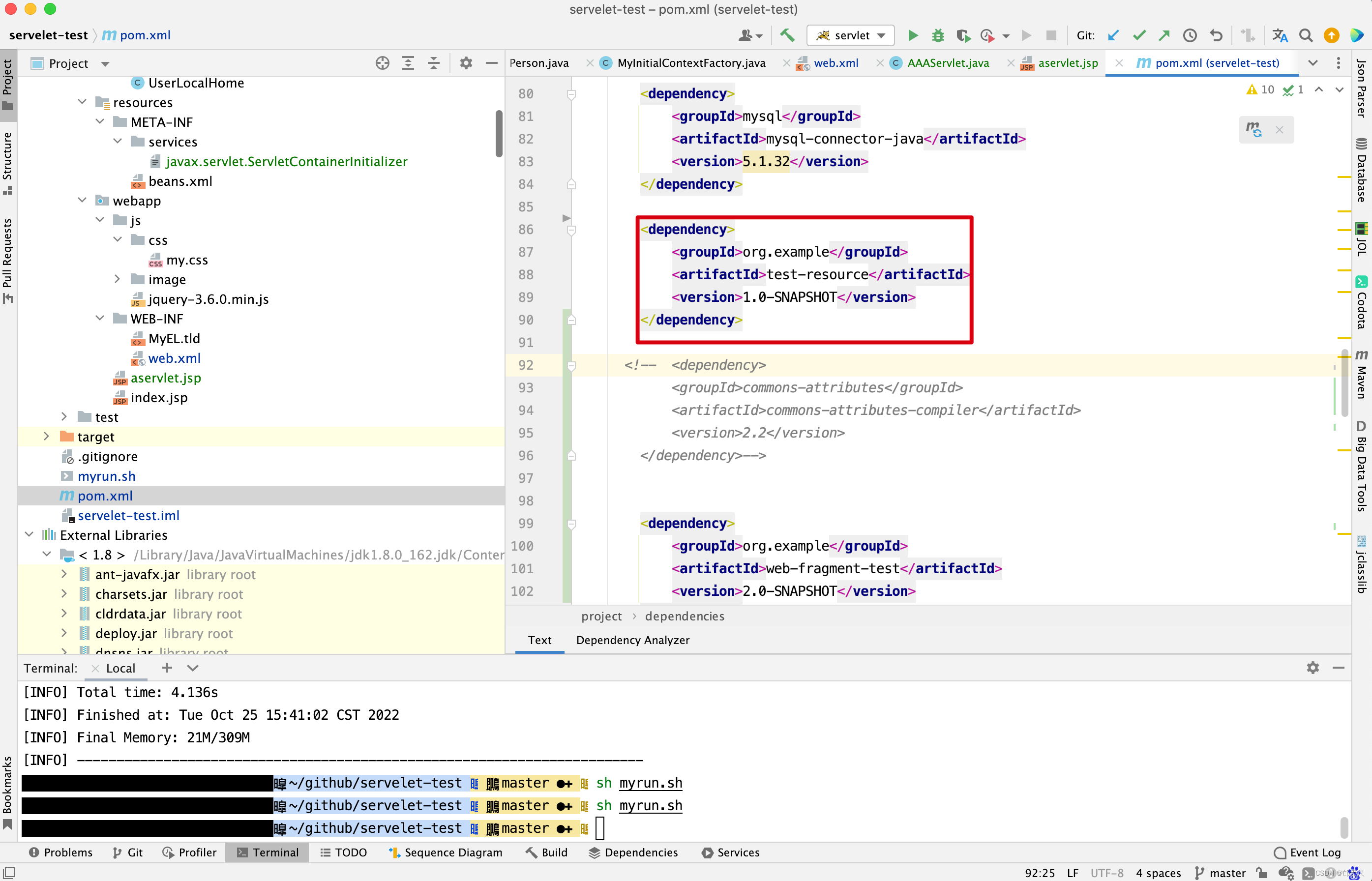Click the Build project hammer icon
The width and height of the screenshot is (1372, 881).
(x=787, y=35)
